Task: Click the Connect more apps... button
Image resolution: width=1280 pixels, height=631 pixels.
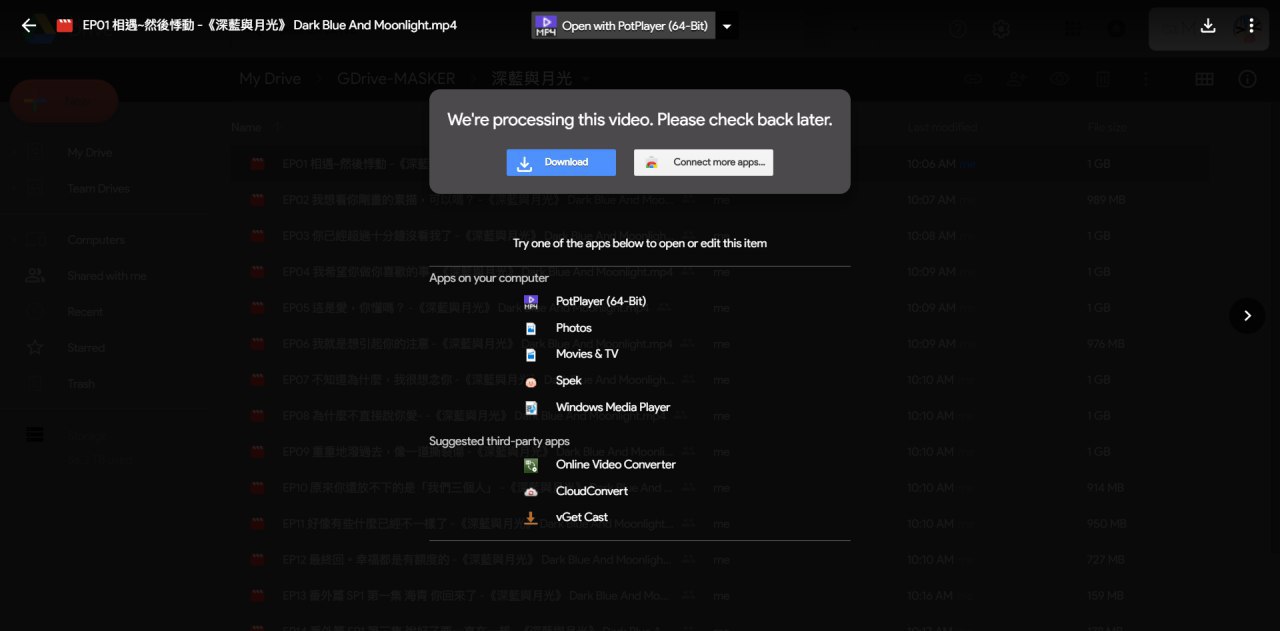Action: 703,162
